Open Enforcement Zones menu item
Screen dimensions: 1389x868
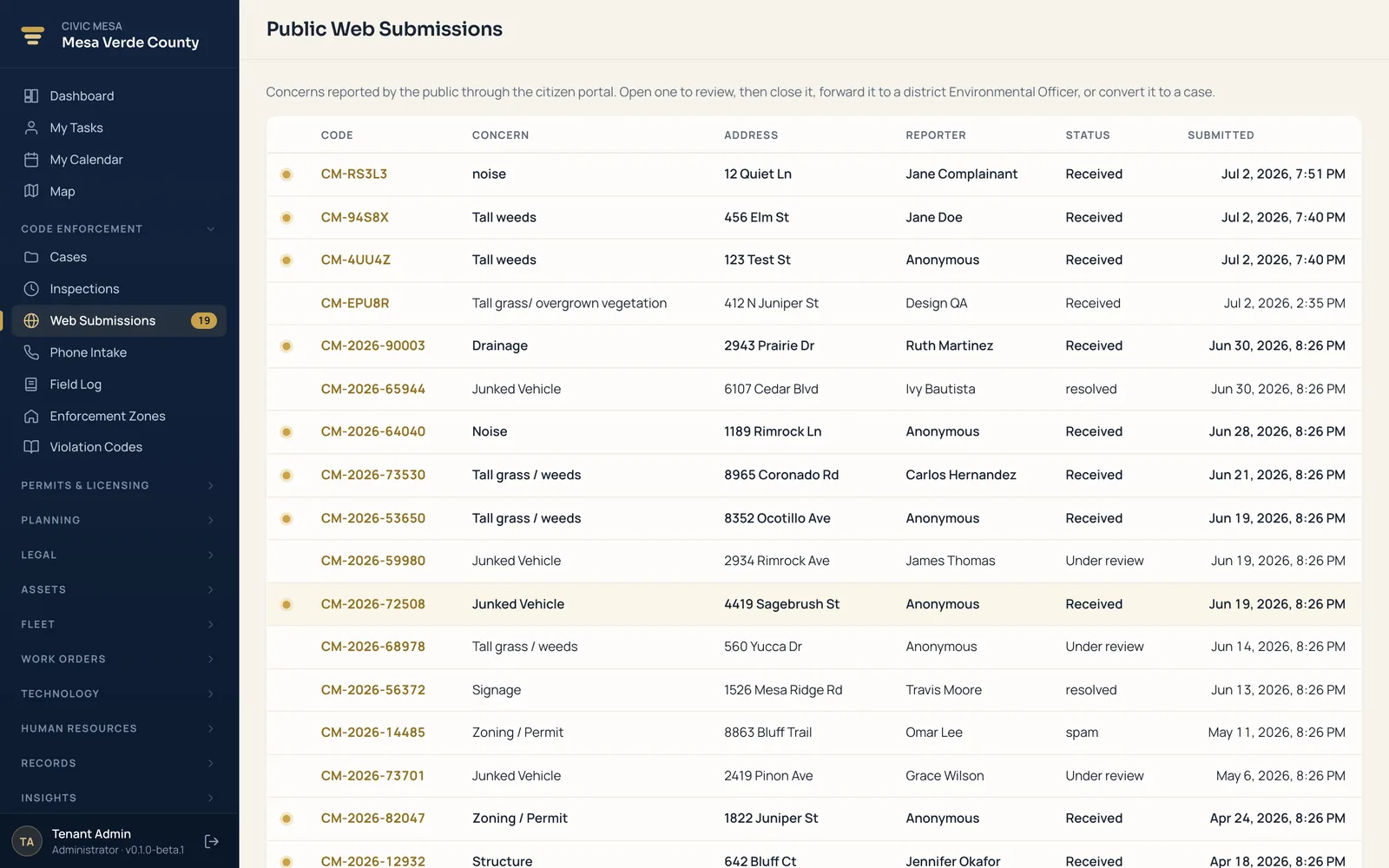pos(119,416)
